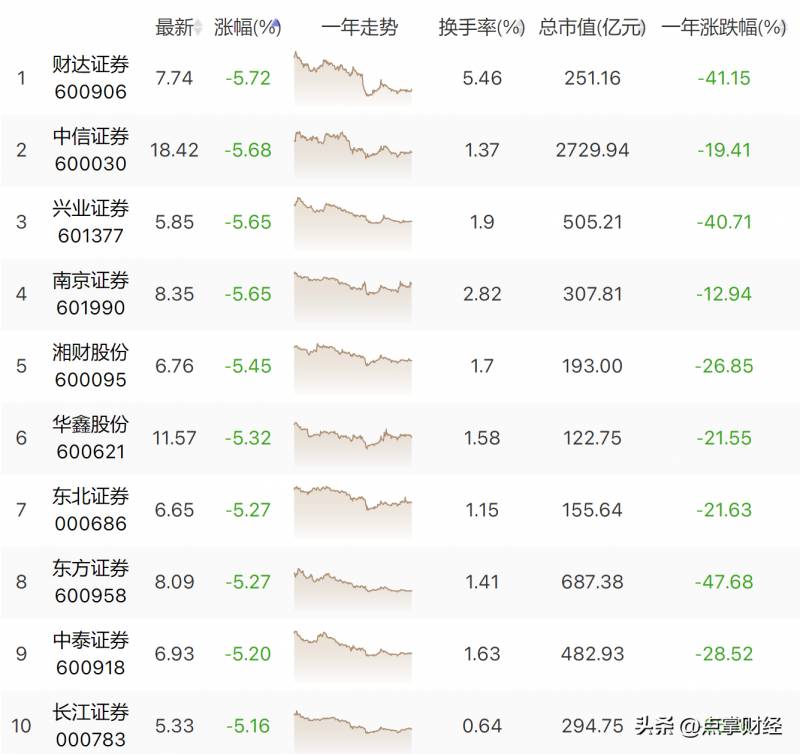Select yearly change -28.52
This screenshot has height=754, width=800.
click(x=724, y=654)
